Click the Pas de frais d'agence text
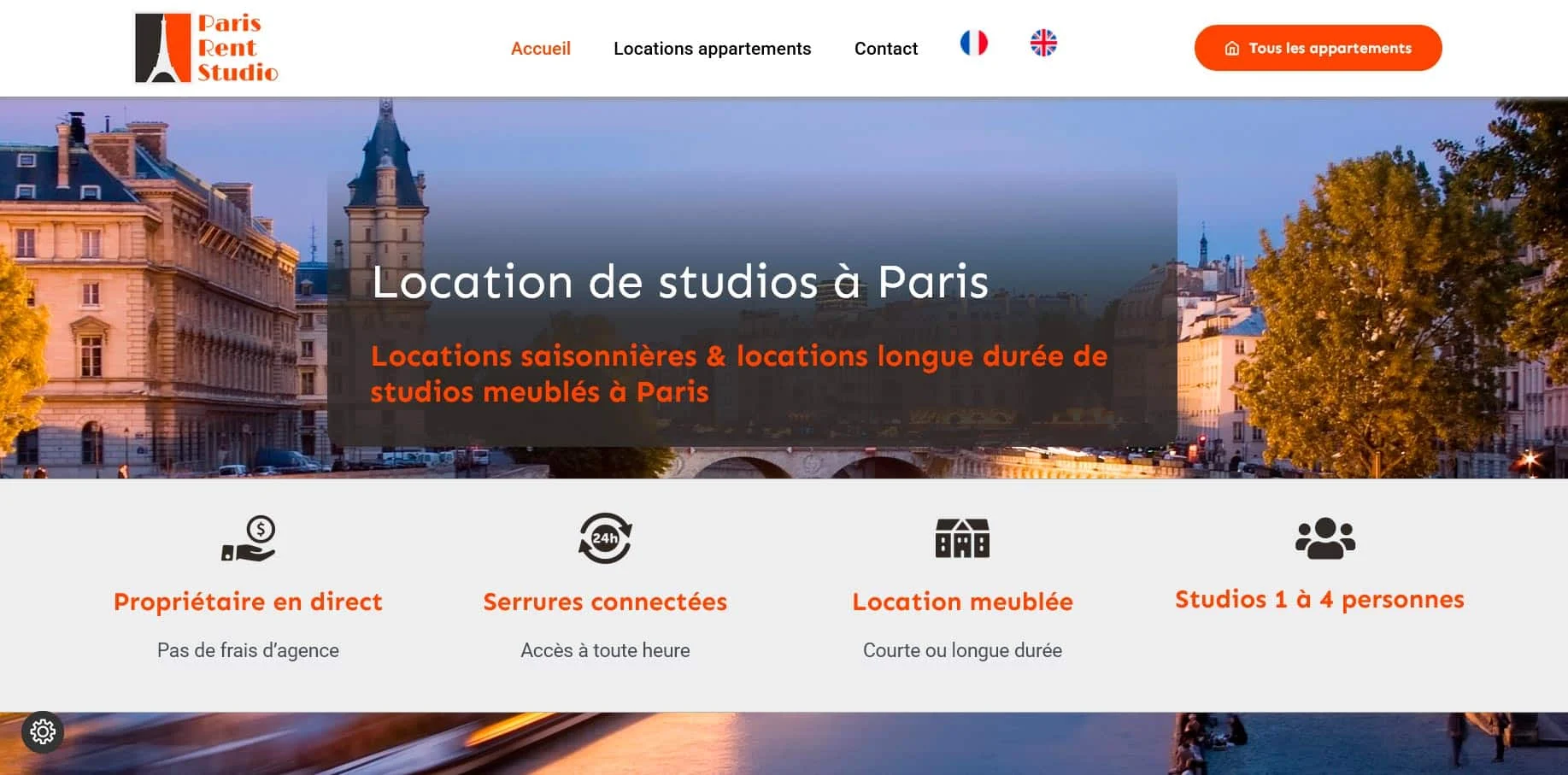The image size is (1568, 775). 248,650
